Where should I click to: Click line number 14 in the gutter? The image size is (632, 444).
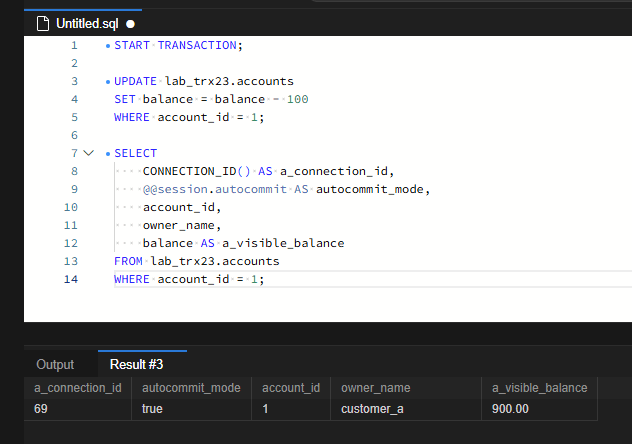pyautogui.click(x=71, y=279)
